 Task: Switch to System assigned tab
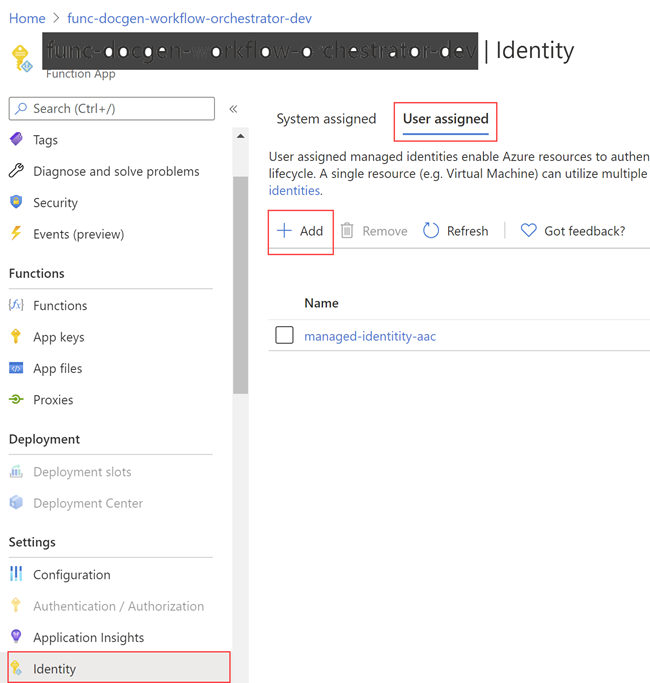click(x=326, y=119)
